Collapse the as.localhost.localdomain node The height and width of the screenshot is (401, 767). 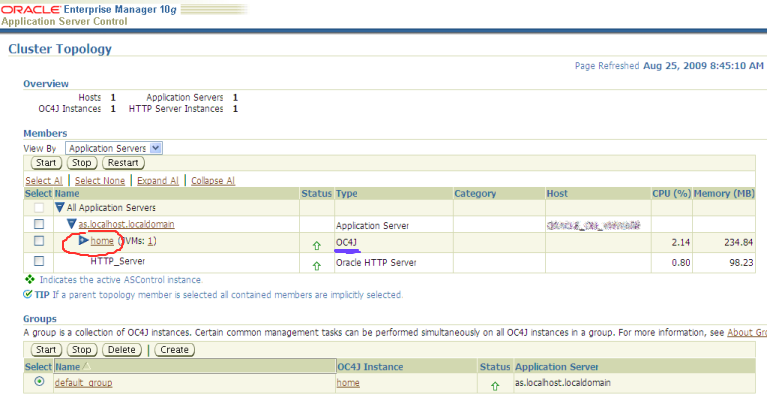[71, 223]
